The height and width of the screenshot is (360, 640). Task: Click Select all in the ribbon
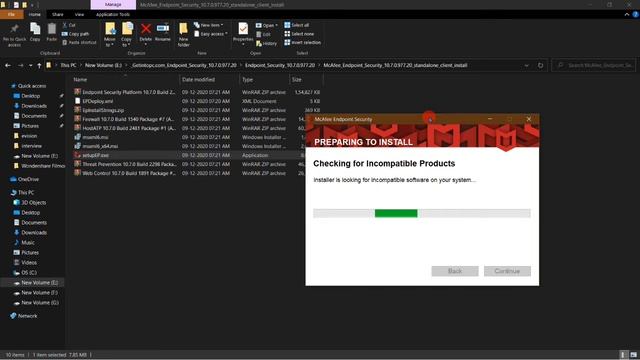(297, 25)
